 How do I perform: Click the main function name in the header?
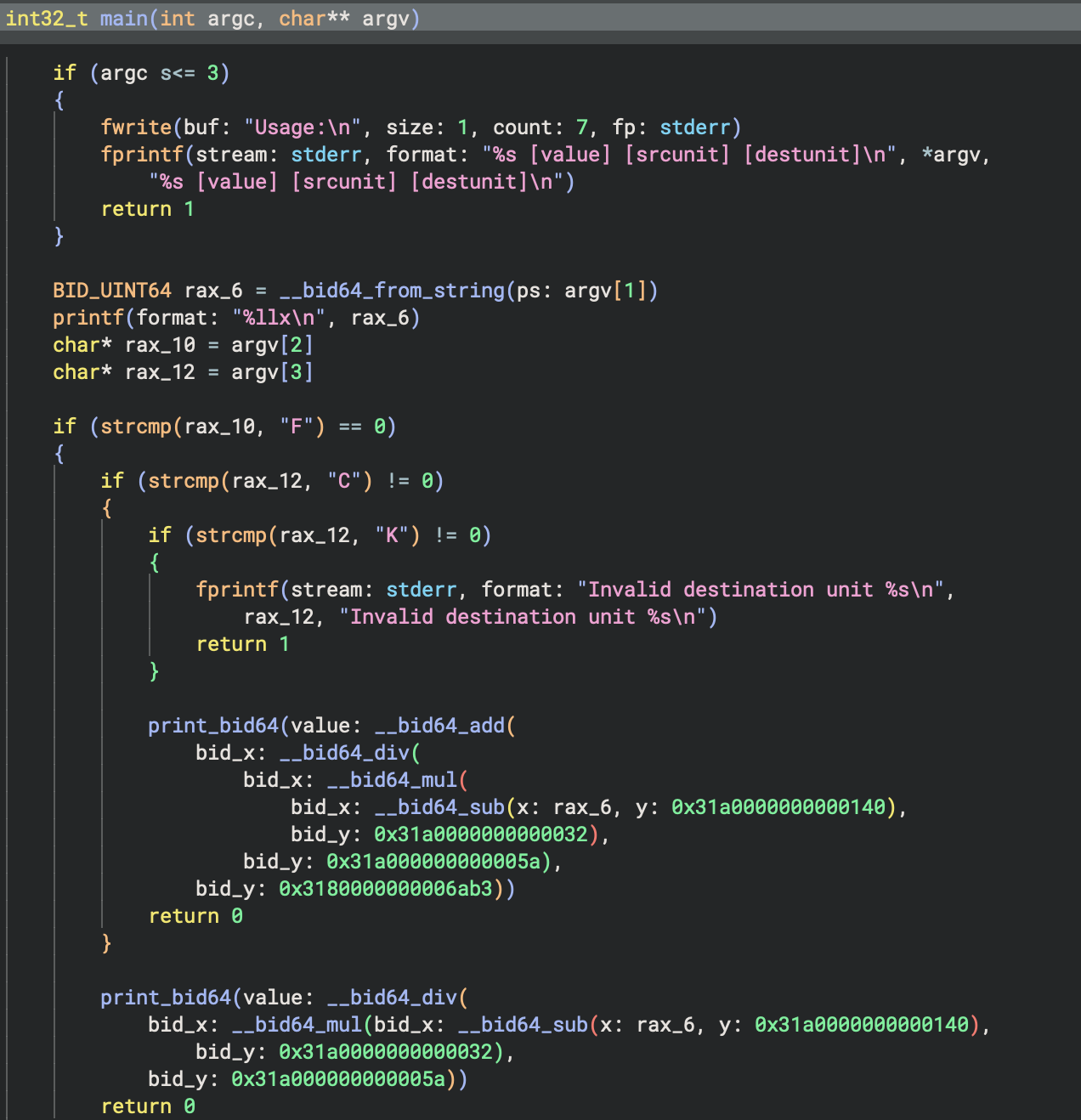[x=124, y=19]
